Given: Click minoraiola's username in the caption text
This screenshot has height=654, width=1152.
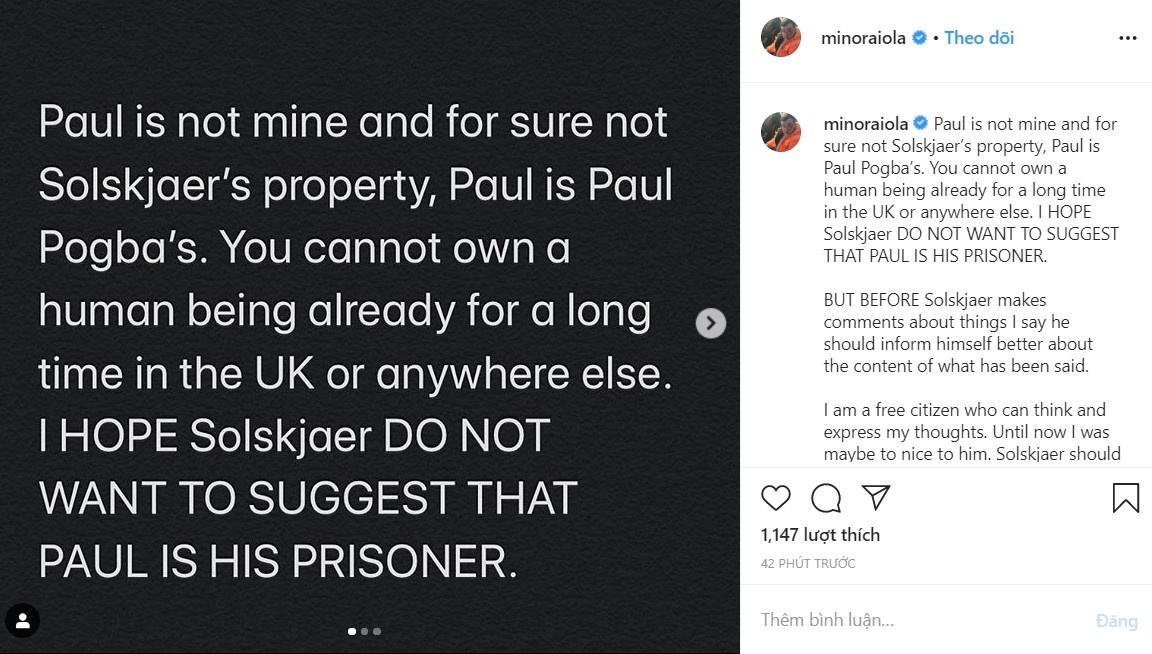Looking at the screenshot, I should point(866,123).
